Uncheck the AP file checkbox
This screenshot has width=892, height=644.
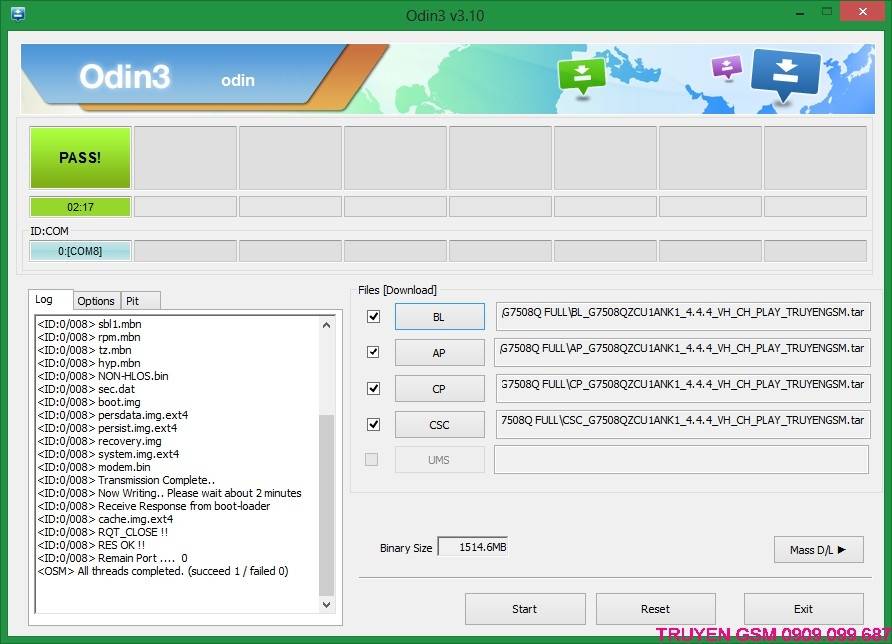(x=374, y=352)
